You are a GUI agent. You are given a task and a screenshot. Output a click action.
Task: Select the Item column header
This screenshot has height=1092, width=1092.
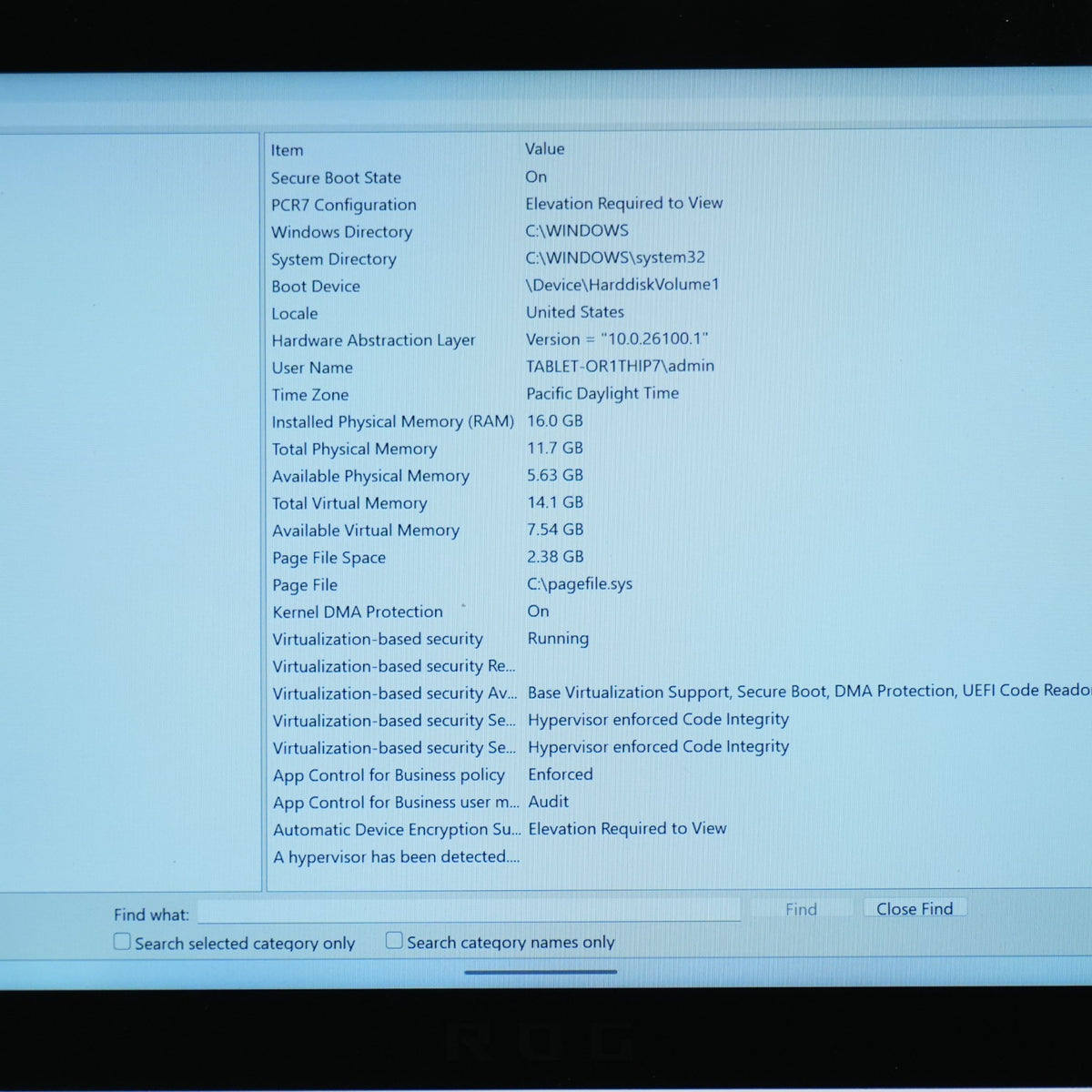pos(287,150)
